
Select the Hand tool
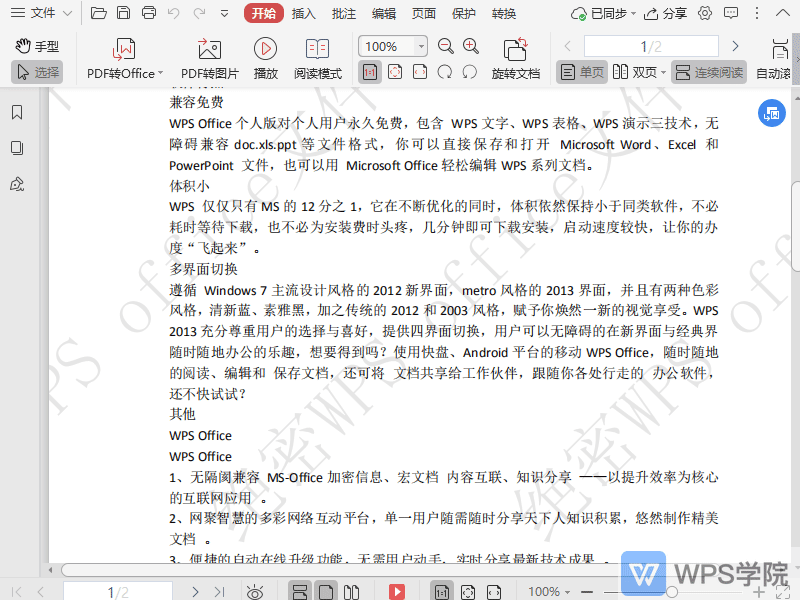(37, 46)
